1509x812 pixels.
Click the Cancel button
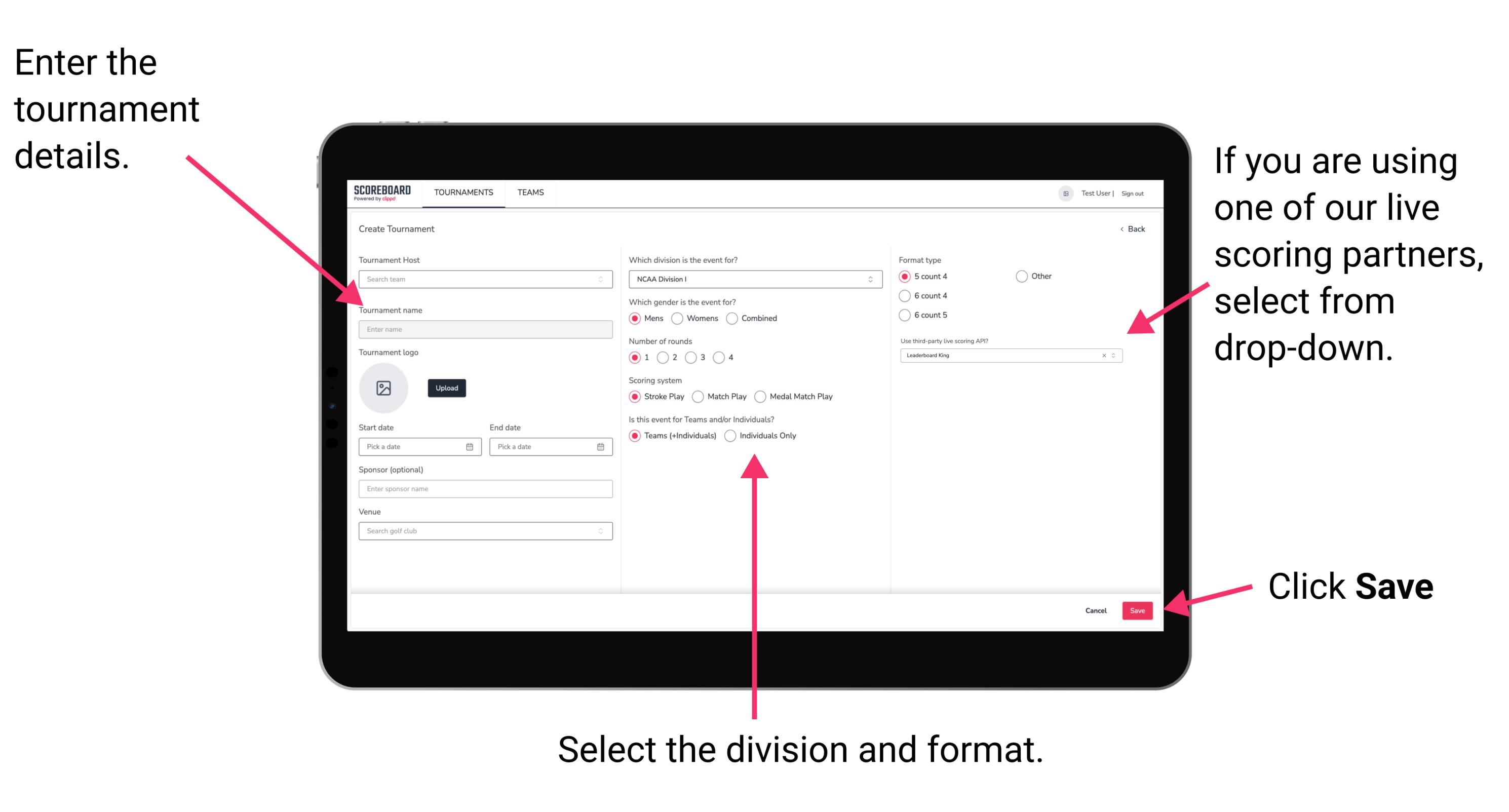pos(1093,611)
